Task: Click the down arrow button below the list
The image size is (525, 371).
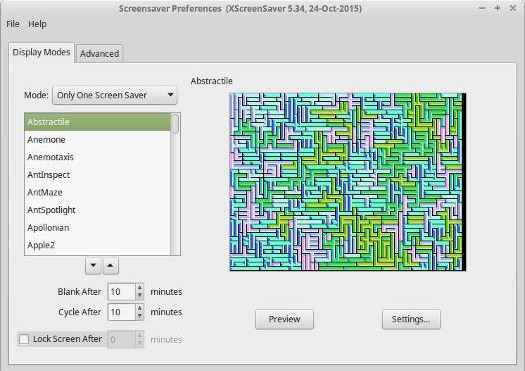Action: tap(93, 266)
